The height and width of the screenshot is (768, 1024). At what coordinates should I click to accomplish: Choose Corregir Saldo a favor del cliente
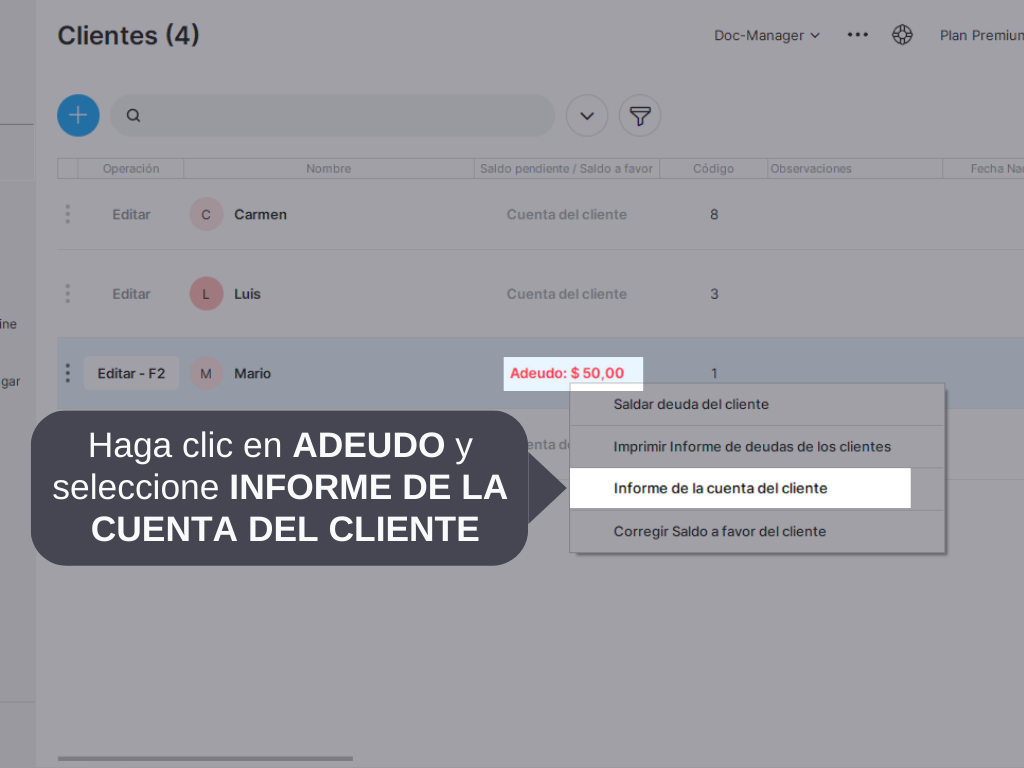coord(719,531)
